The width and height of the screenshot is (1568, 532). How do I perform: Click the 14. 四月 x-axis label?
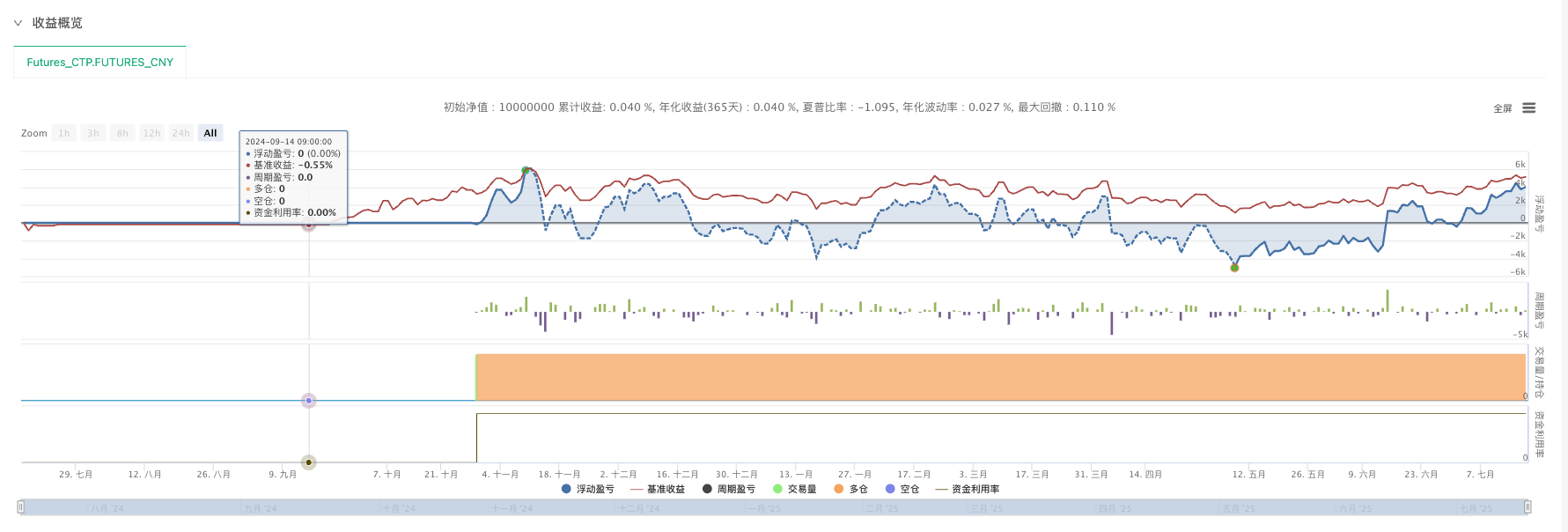[1145, 475]
